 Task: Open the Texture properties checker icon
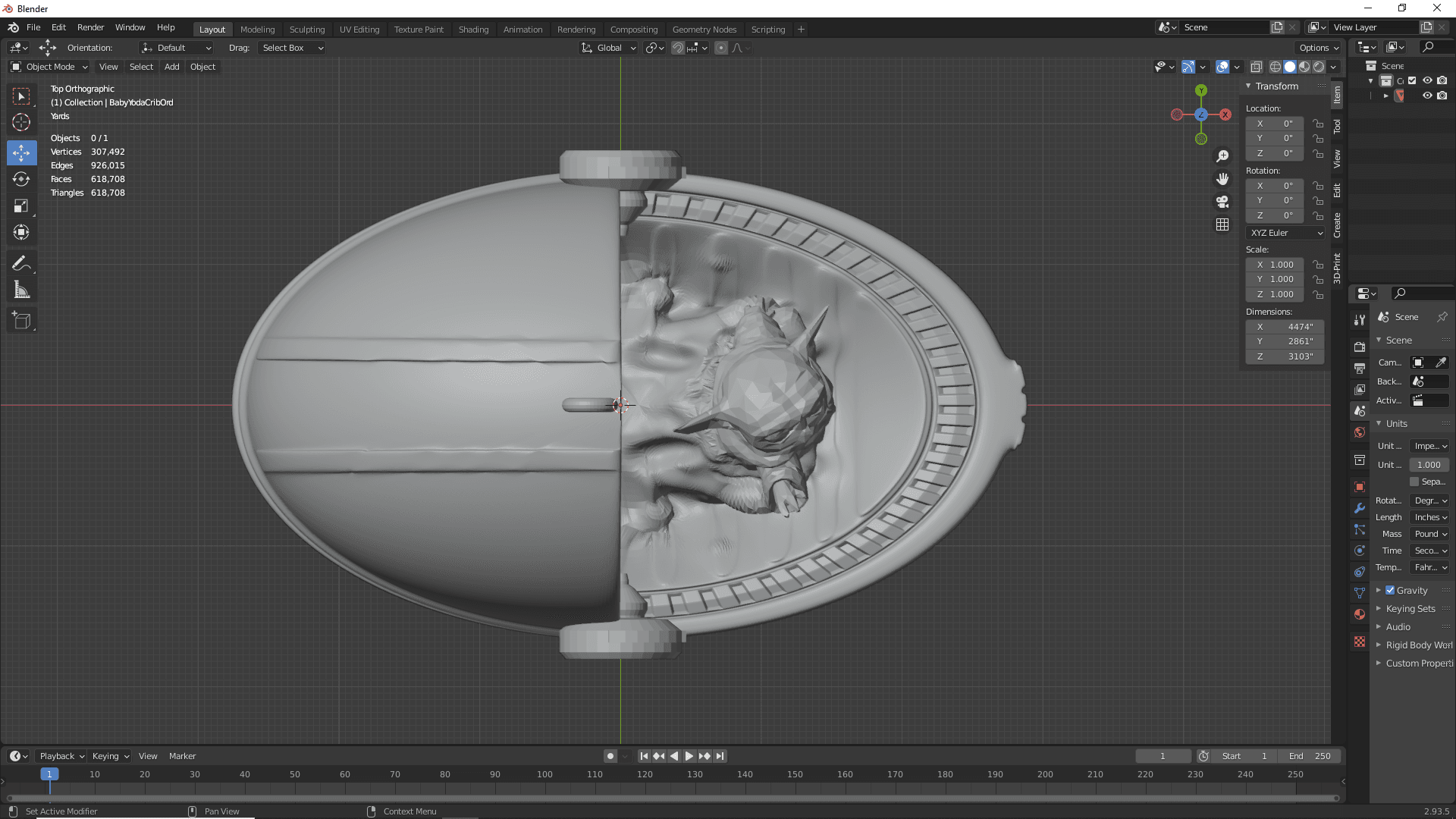click(x=1360, y=642)
